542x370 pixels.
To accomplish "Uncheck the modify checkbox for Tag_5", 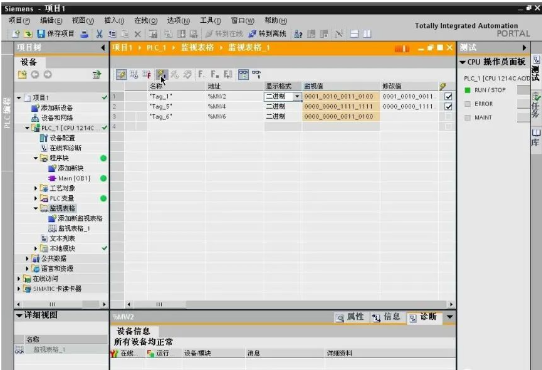I will [448, 107].
